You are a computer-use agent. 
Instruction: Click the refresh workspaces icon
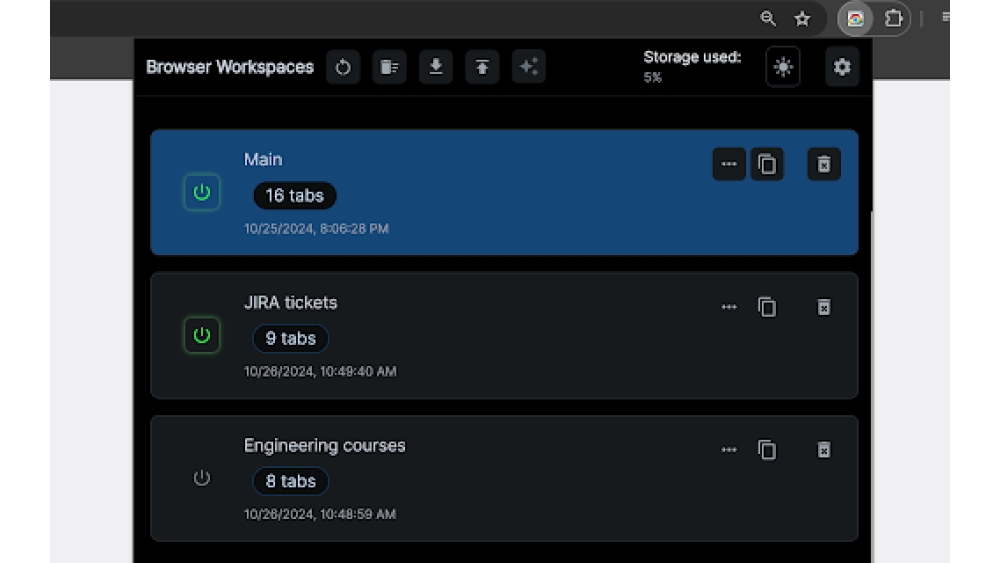[x=343, y=67]
